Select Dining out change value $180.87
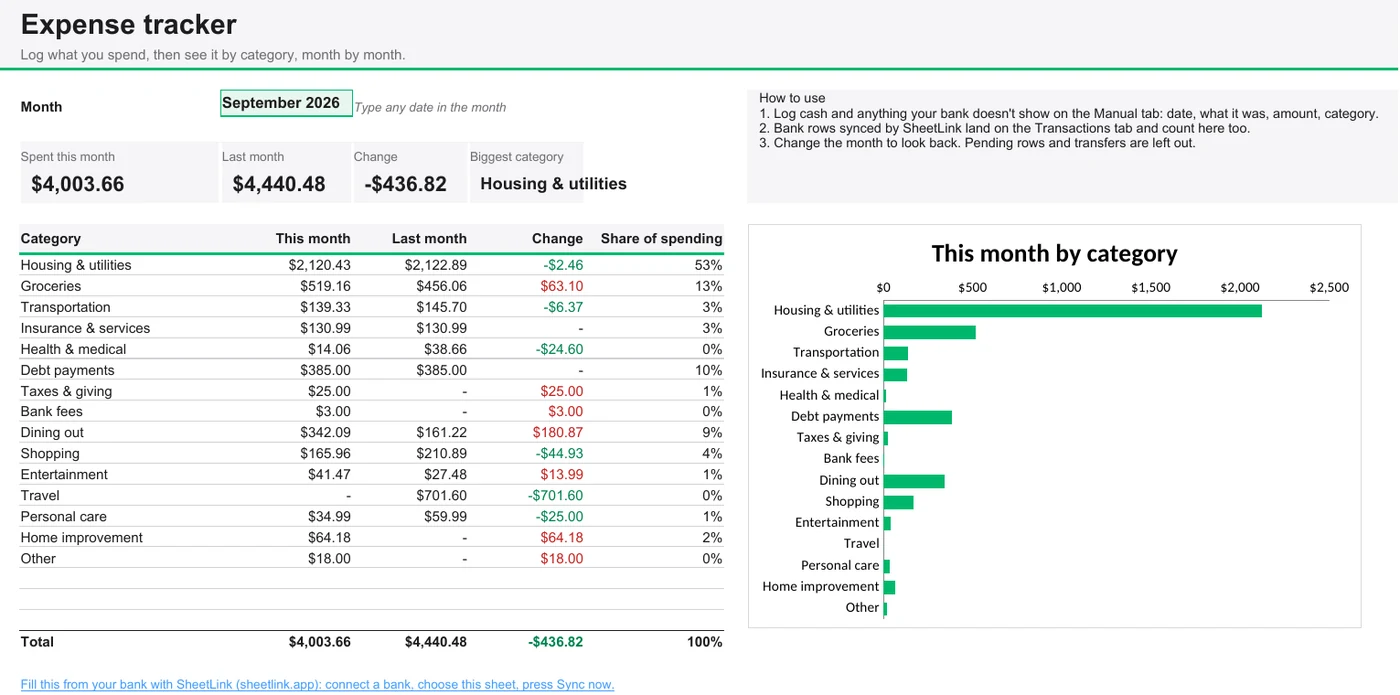The image size is (1400, 695). [557, 432]
